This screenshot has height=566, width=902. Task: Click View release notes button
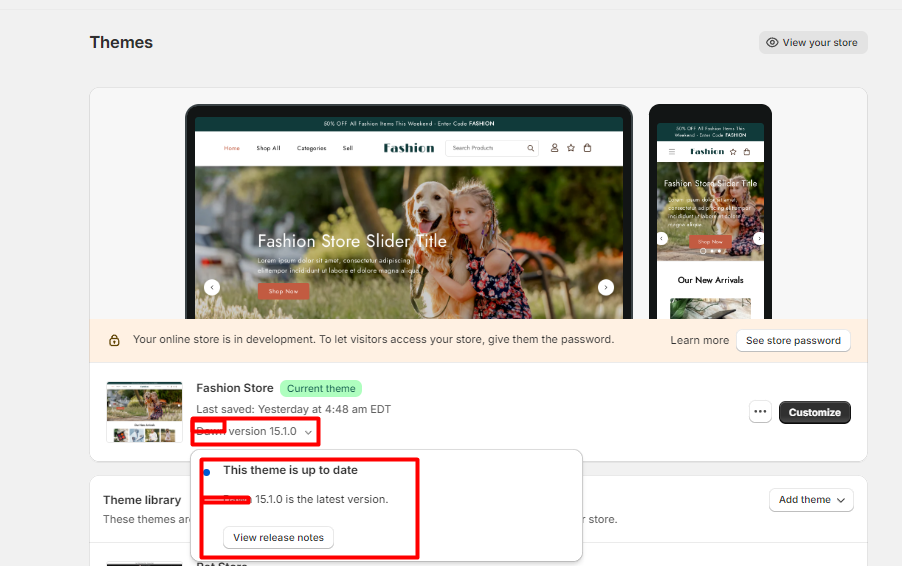(x=278, y=537)
